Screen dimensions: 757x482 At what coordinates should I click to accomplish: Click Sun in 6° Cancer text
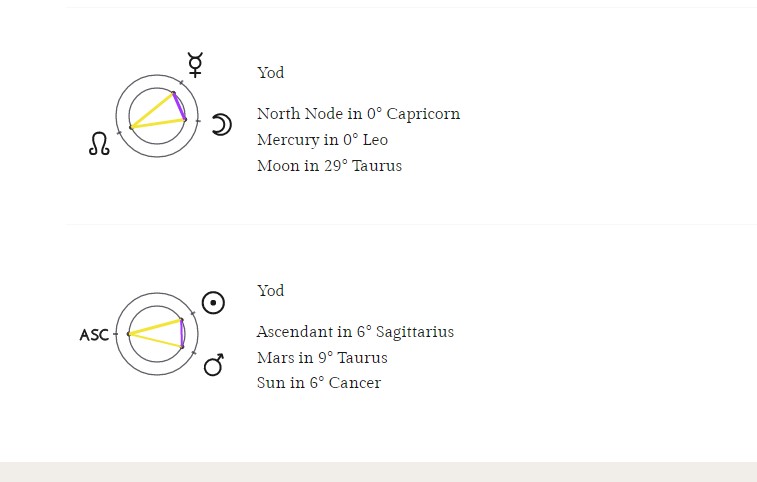tap(319, 383)
